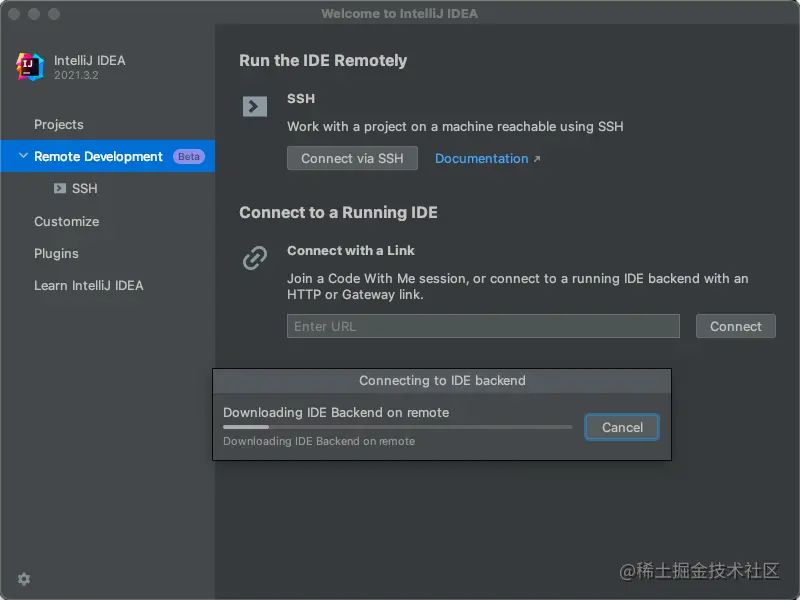Open the Plugins section
This screenshot has height=600, width=800.
[x=56, y=254]
